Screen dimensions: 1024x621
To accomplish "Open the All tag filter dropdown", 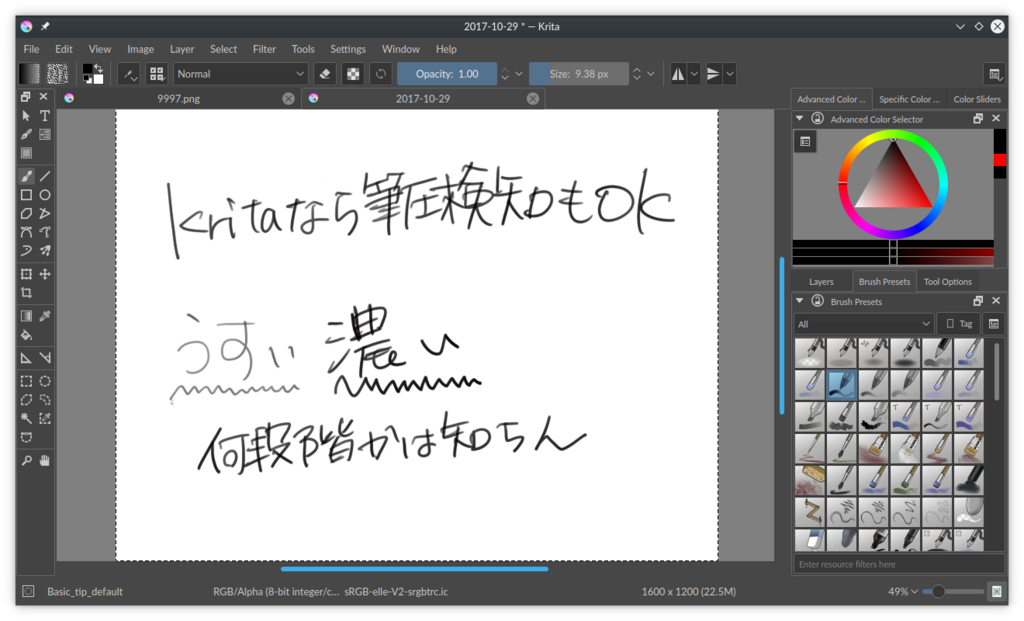I will click(864, 324).
